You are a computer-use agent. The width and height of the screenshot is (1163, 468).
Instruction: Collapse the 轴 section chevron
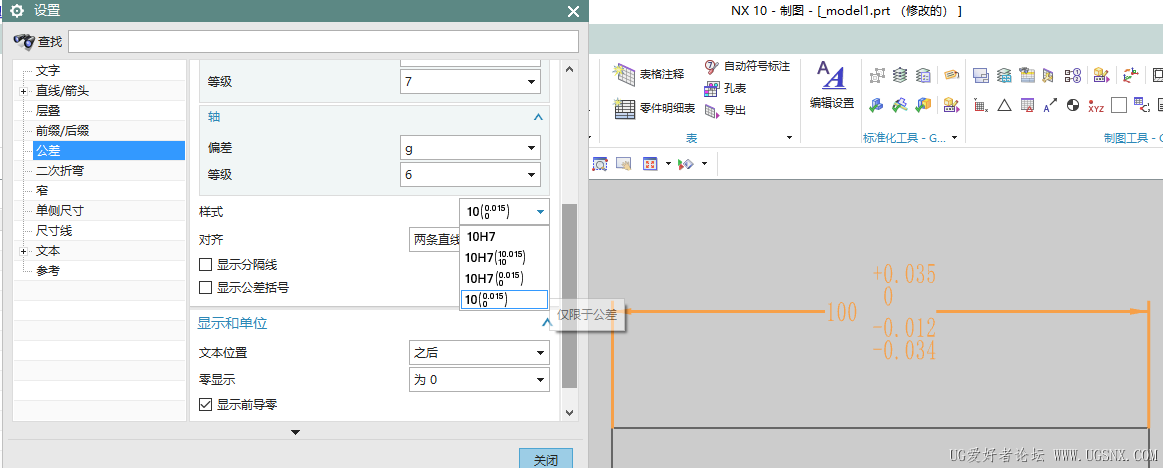tap(538, 117)
